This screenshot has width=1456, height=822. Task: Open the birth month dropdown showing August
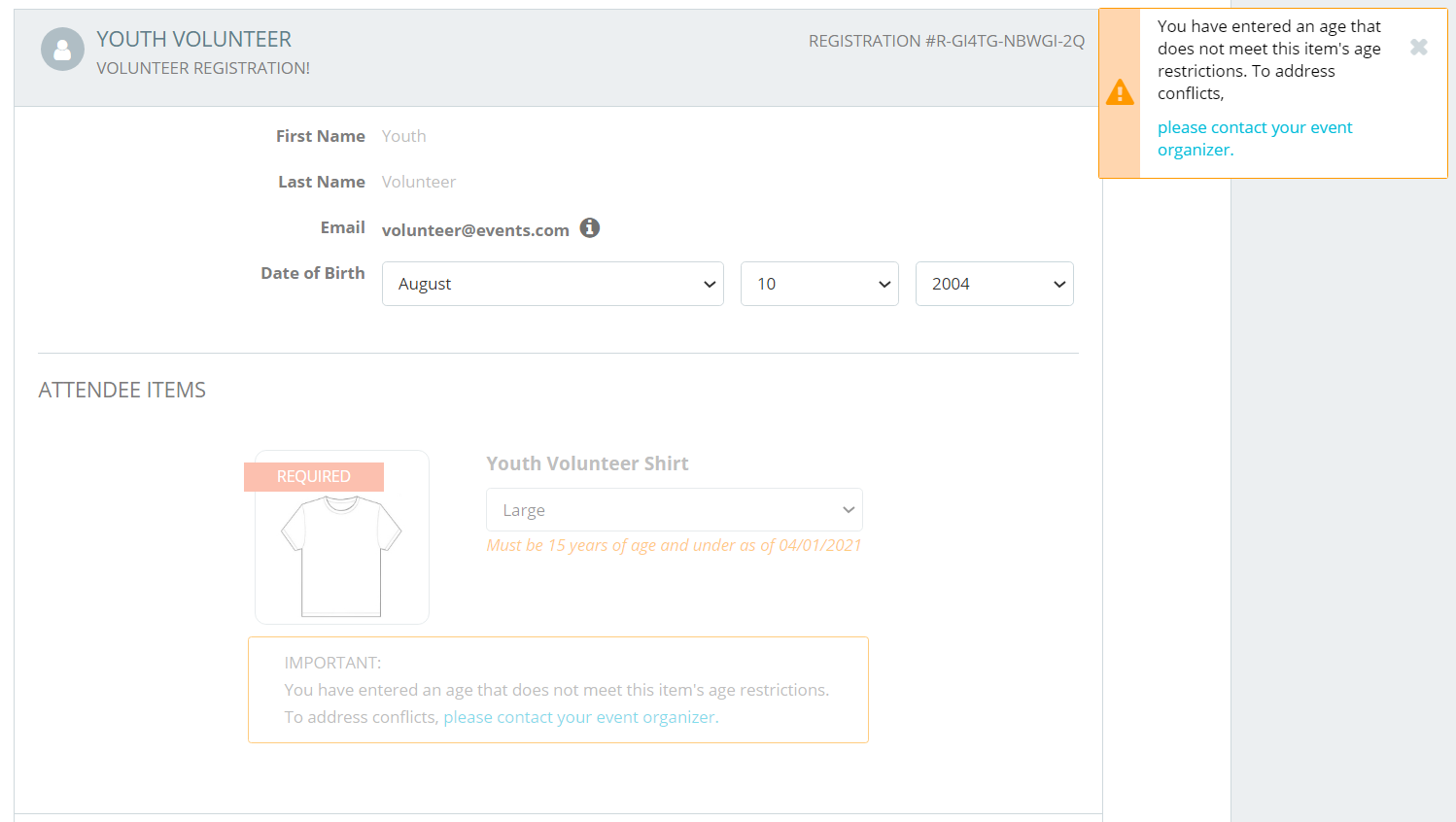coord(553,284)
